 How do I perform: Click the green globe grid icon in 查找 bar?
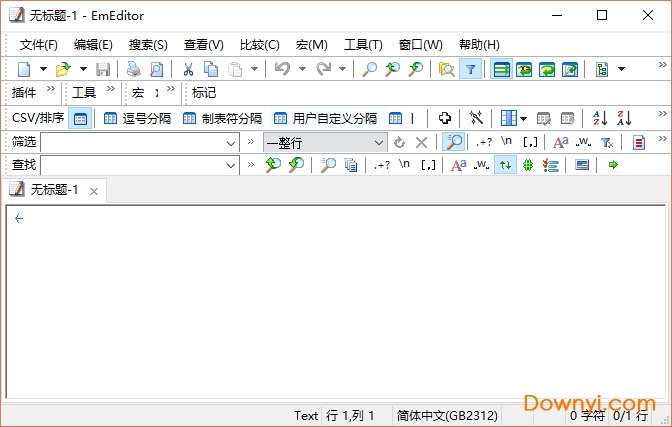point(528,165)
